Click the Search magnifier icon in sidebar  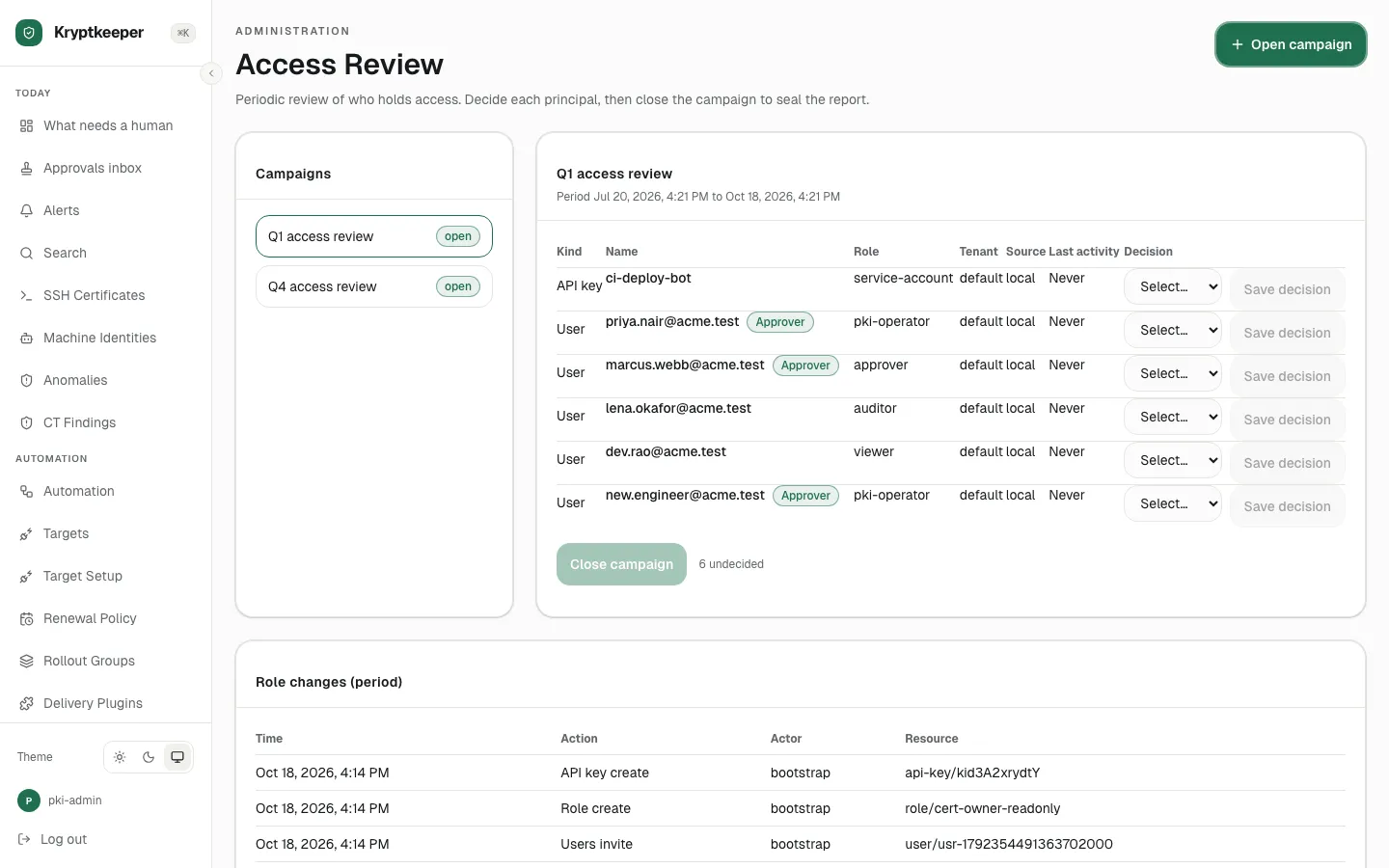tap(26, 253)
